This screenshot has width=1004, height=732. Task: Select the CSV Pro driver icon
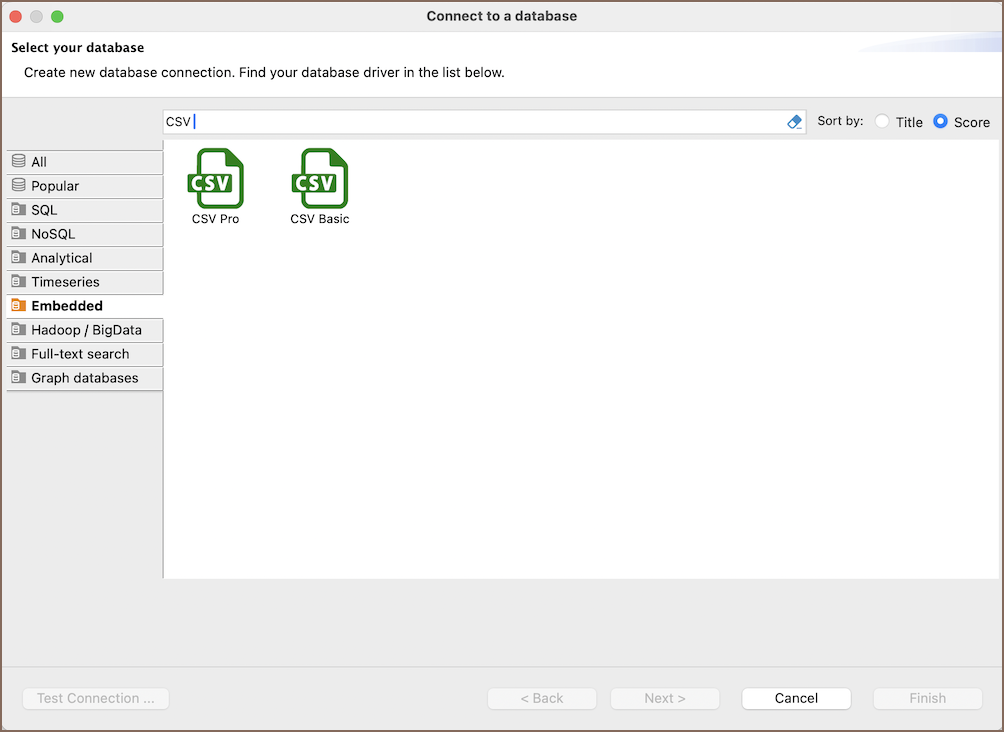tap(215, 179)
